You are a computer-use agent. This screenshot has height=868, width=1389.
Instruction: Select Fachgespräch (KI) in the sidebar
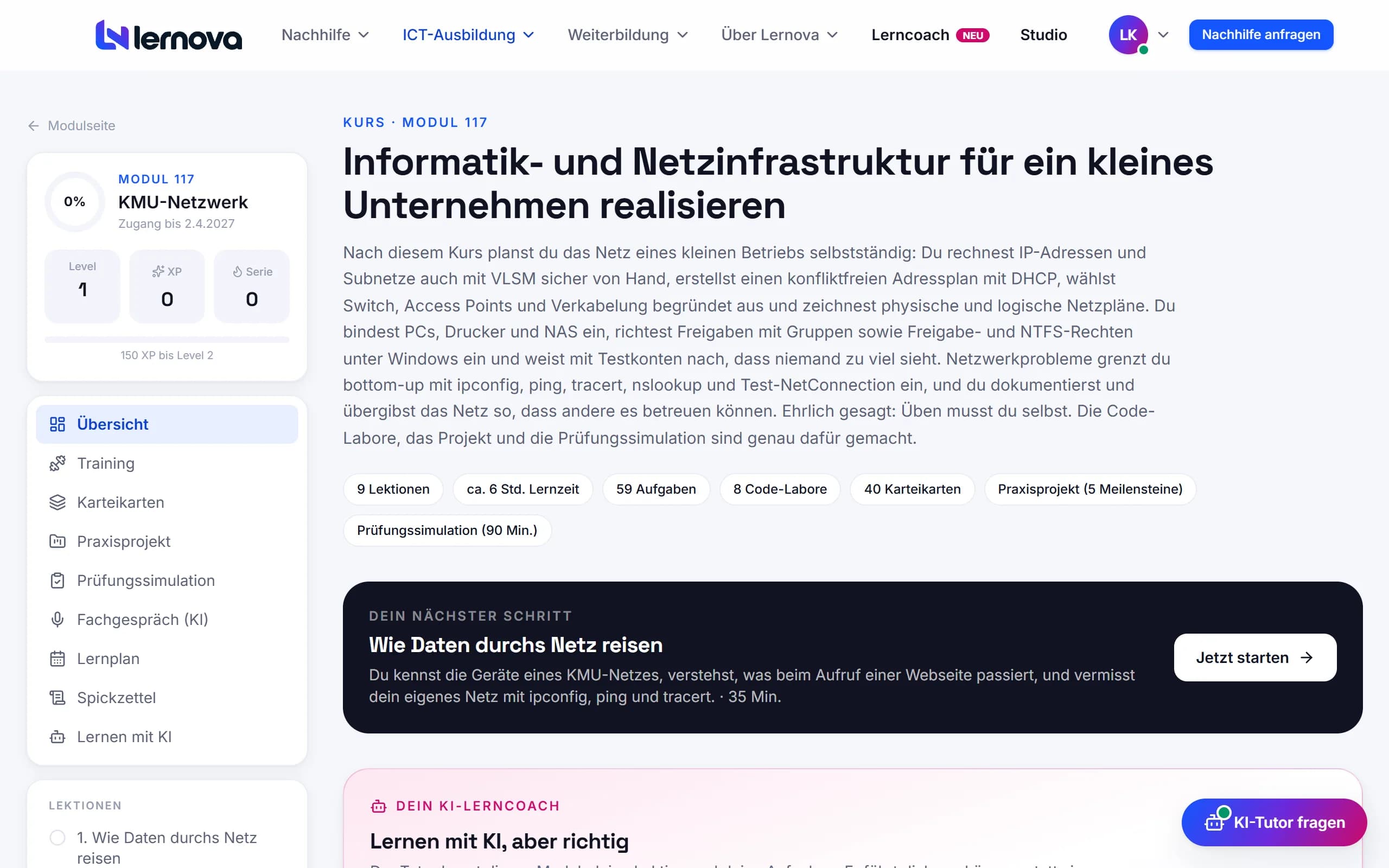click(x=167, y=620)
